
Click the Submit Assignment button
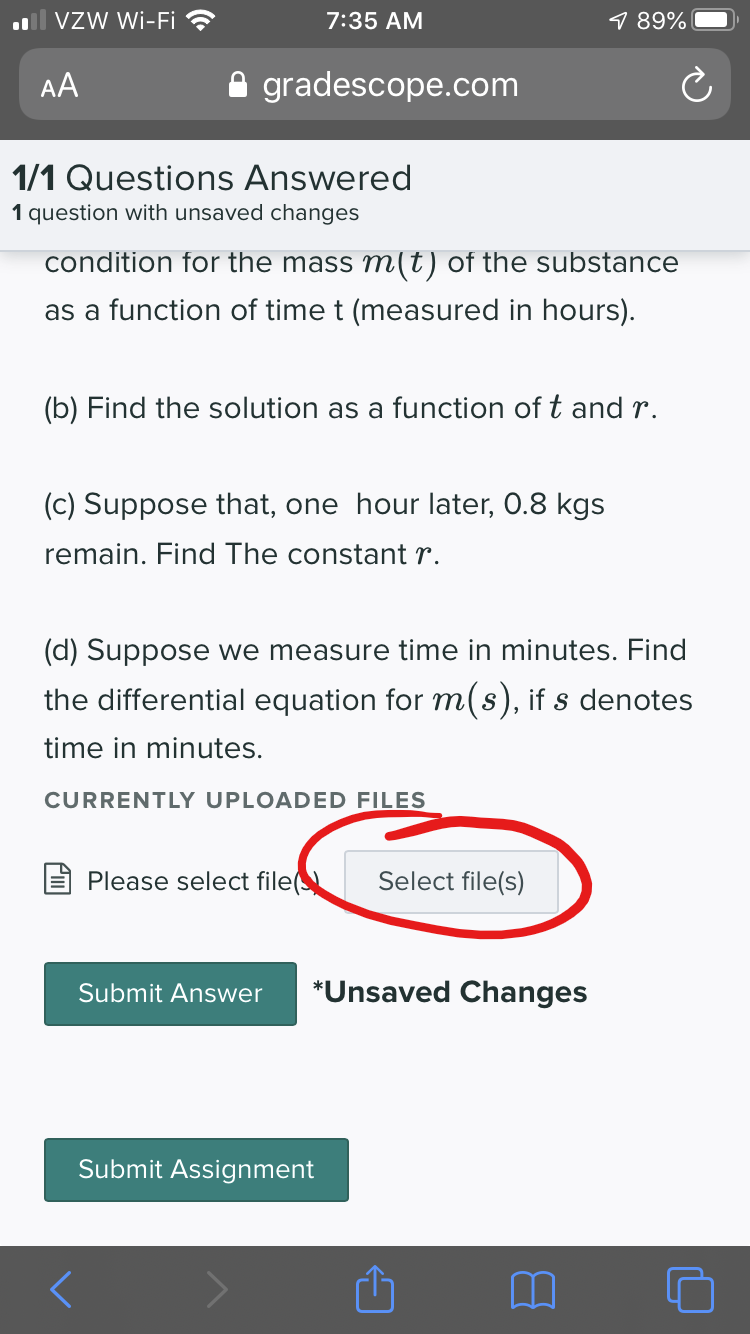point(196,1169)
